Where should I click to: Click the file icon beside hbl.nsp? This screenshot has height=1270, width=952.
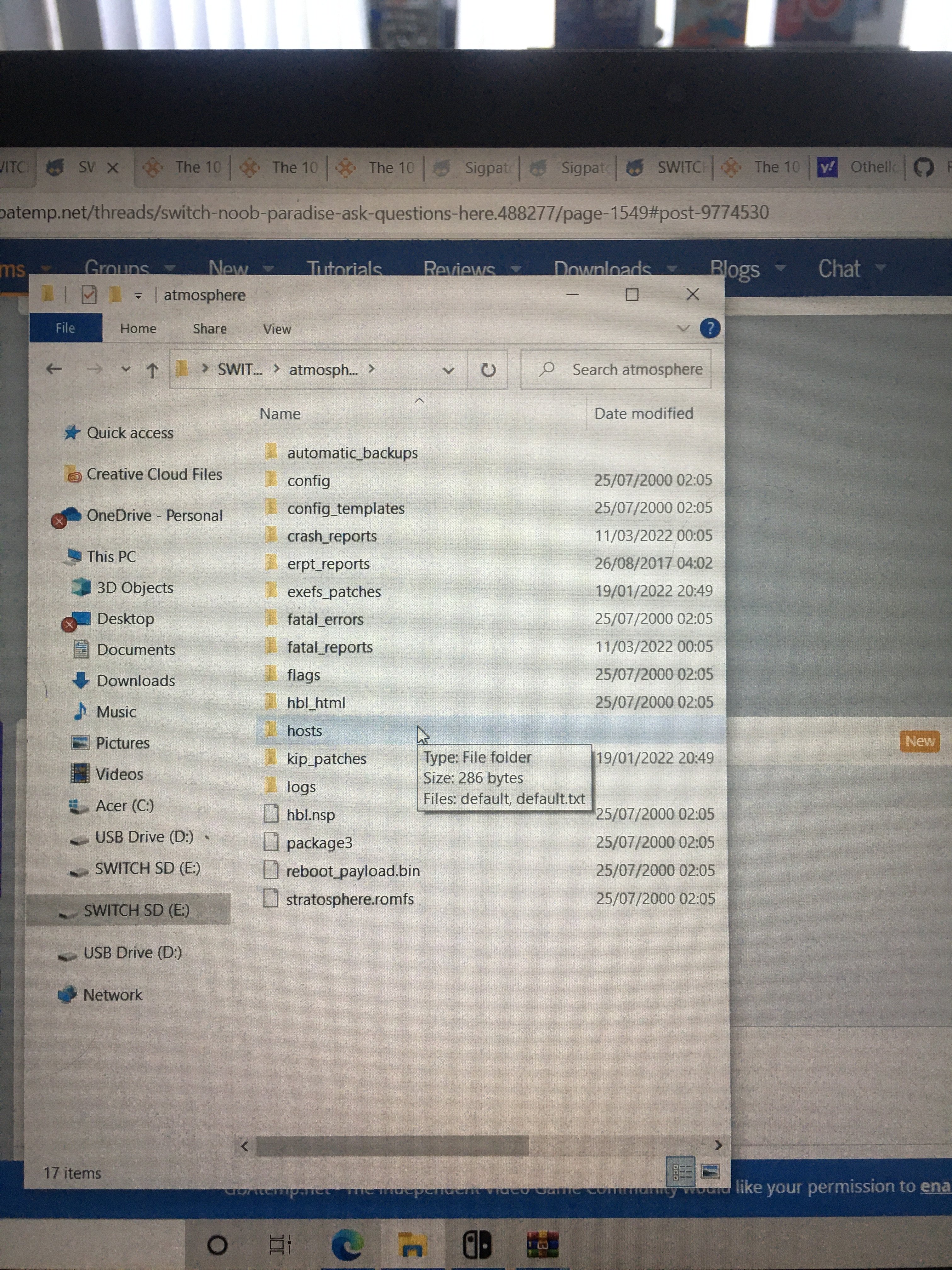click(x=271, y=814)
